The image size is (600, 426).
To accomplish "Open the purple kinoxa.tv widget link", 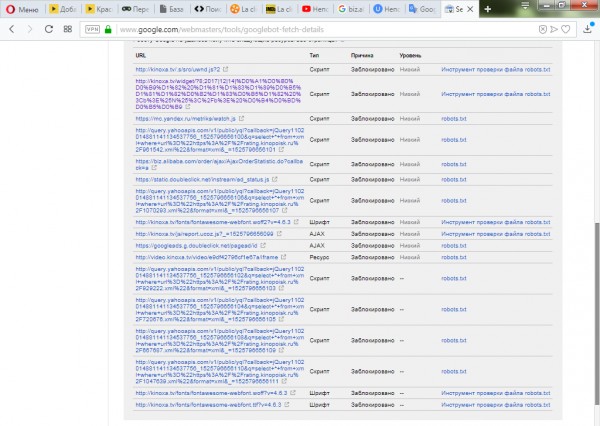I will pyautogui.click(x=218, y=94).
